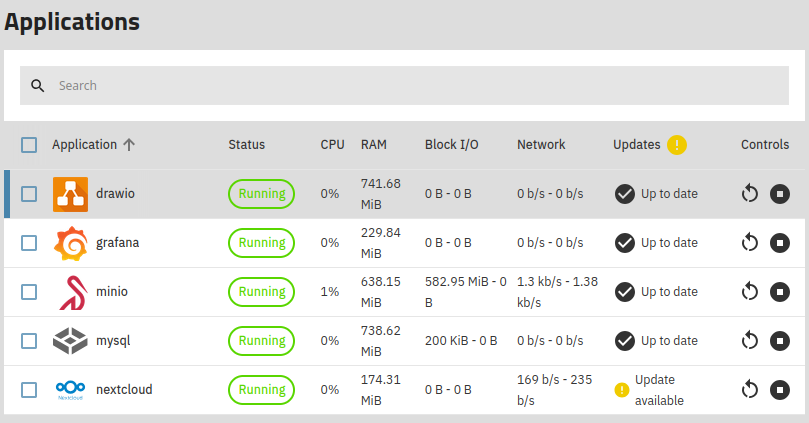This screenshot has height=423, width=809.
Task: Stop the grafana application
Action: [x=780, y=243]
